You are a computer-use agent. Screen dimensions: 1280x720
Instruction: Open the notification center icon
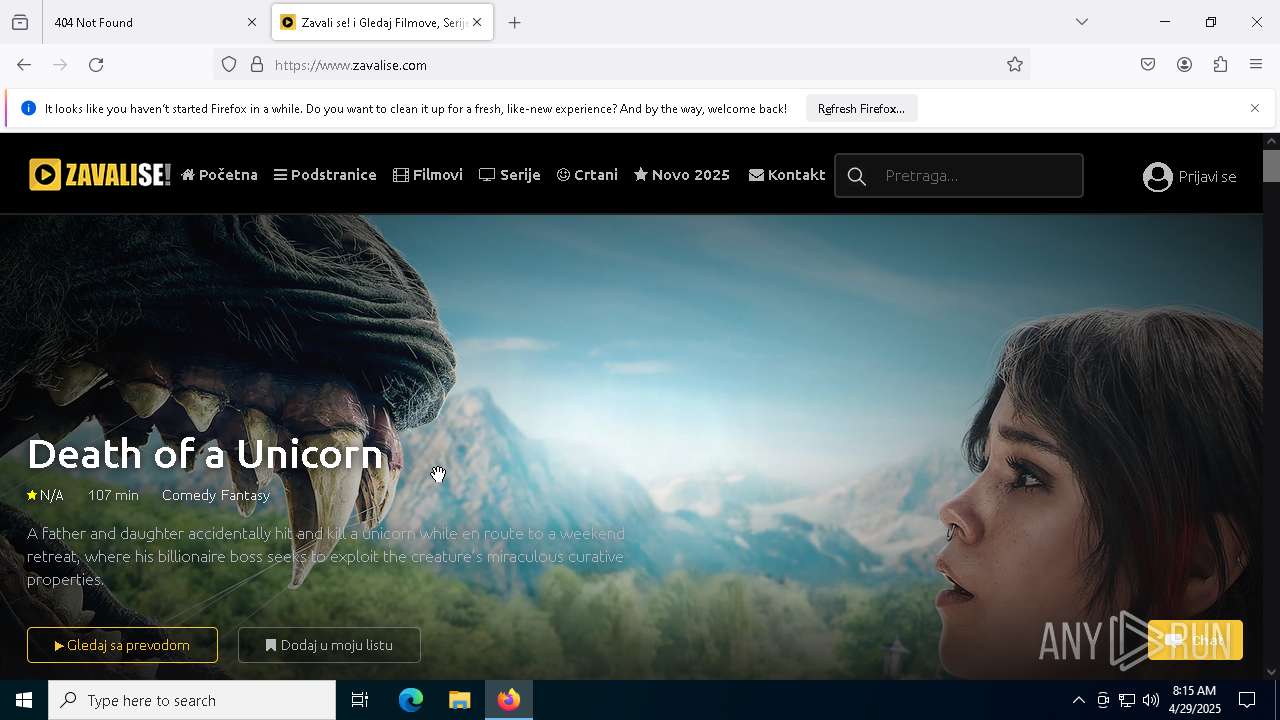click(1247, 700)
